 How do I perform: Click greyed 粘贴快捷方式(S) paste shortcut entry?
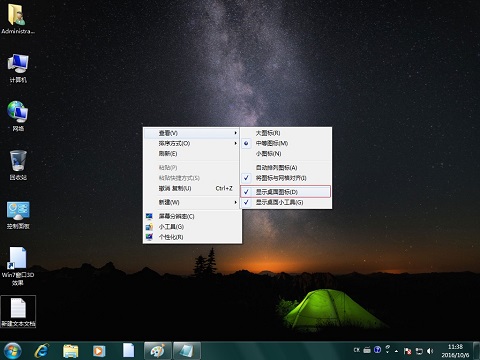click(x=192, y=178)
